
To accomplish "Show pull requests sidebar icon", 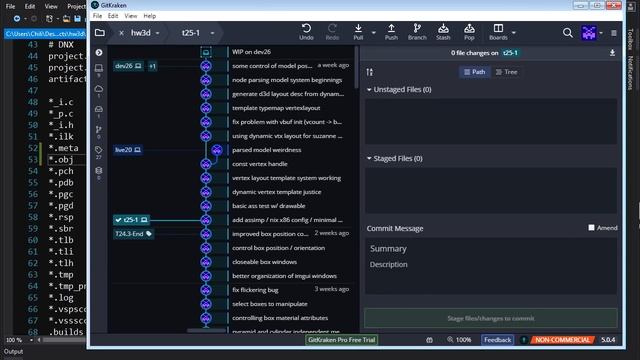I will click(x=99, y=129).
